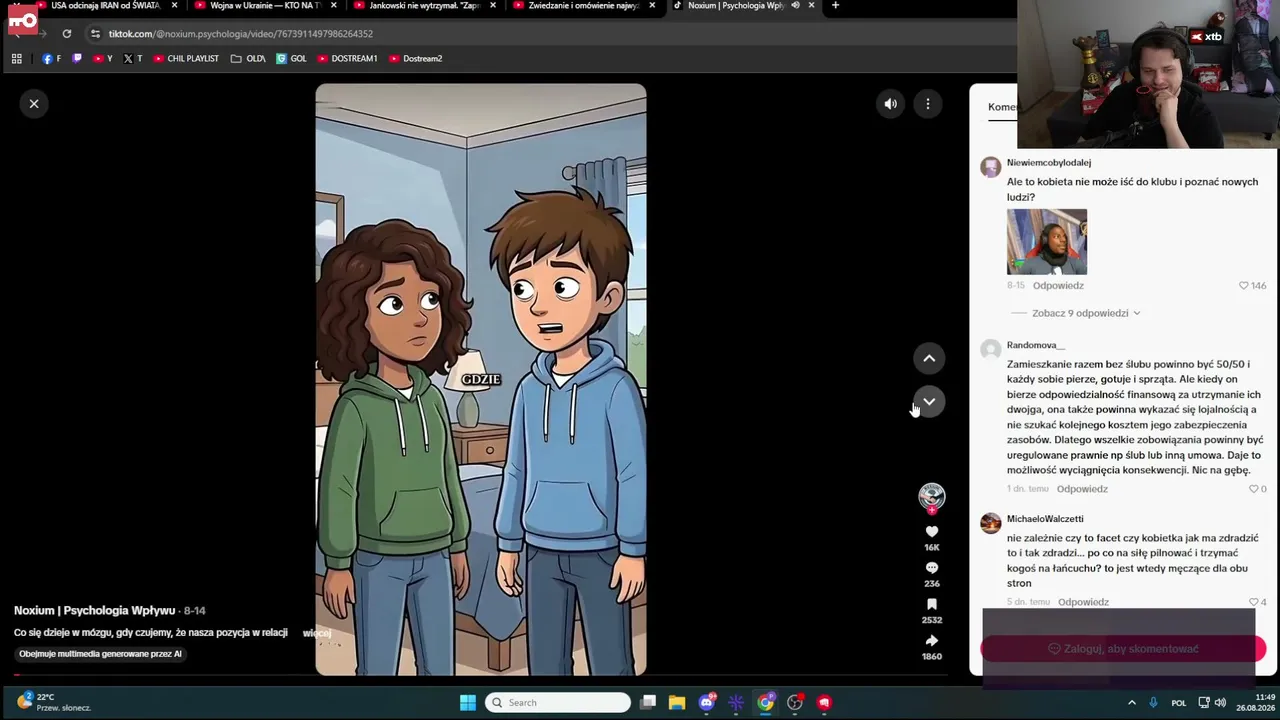Click the taskbar Search box
Screen dimensions: 1280x720
[x=558, y=703]
